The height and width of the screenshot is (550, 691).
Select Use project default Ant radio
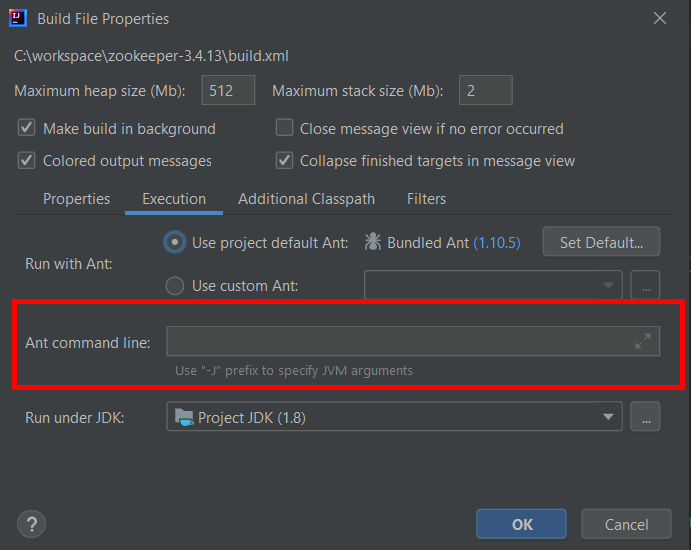[175, 242]
